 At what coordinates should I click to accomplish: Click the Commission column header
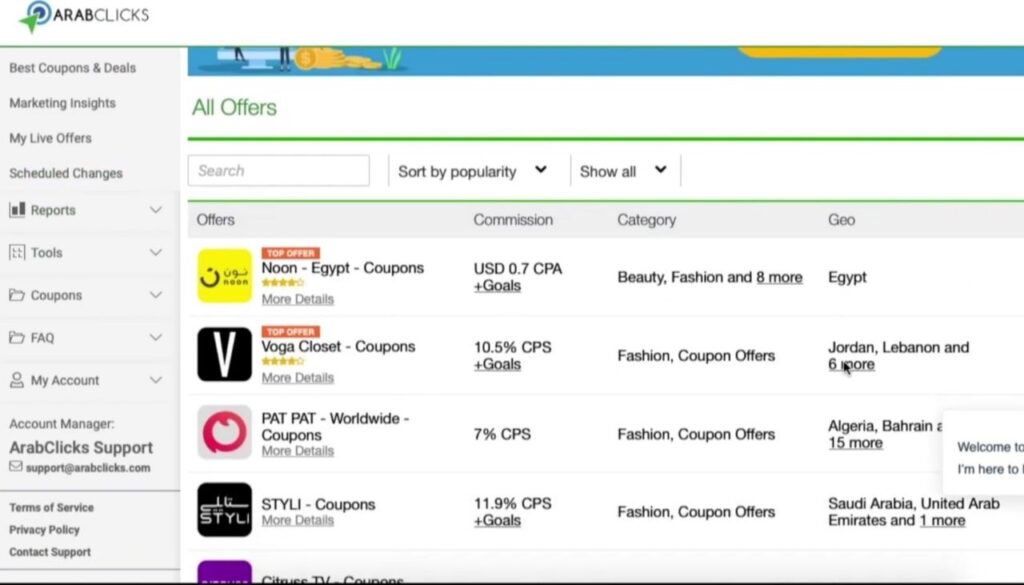click(x=513, y=220)
